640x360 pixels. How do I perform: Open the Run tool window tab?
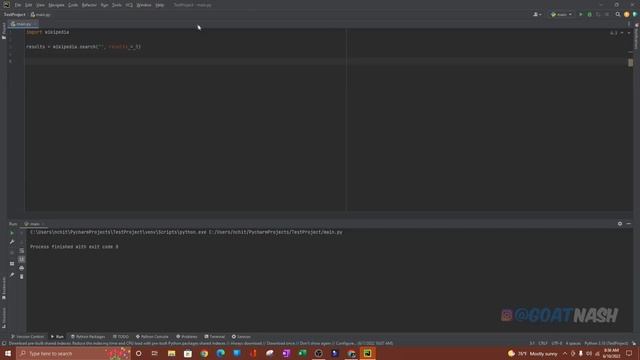(57, 337)
